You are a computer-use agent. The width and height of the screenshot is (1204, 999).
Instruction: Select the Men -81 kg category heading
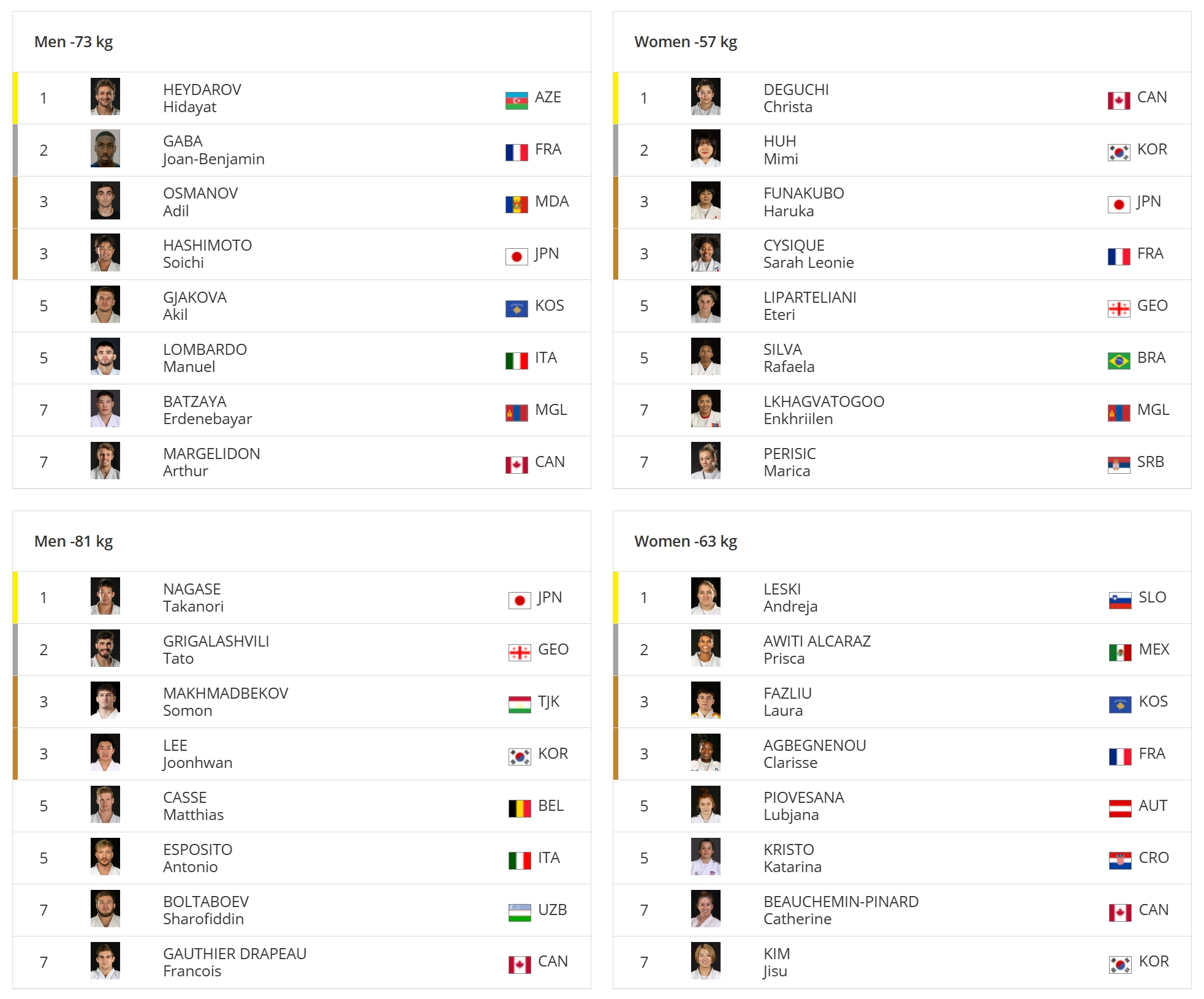coord(74,541)
